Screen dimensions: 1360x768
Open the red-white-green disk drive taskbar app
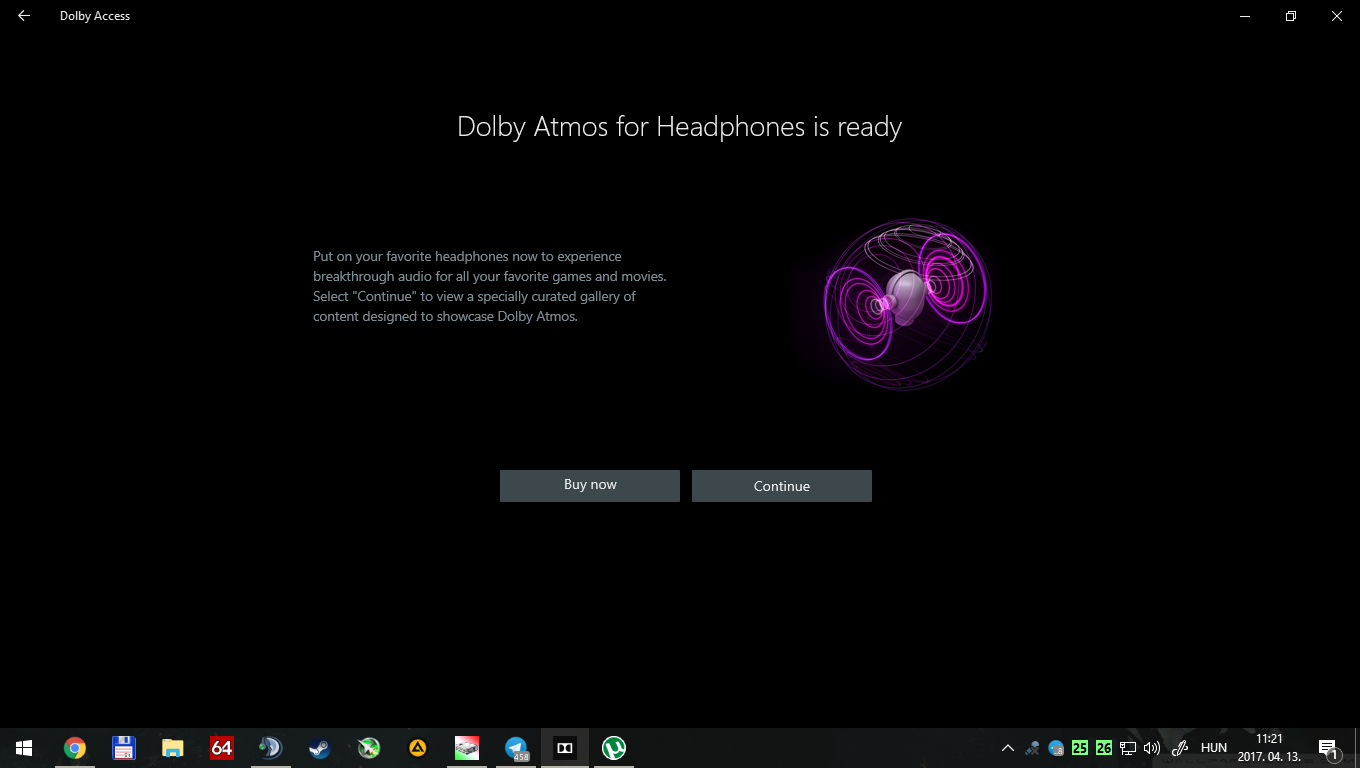(x=466, y=748)
